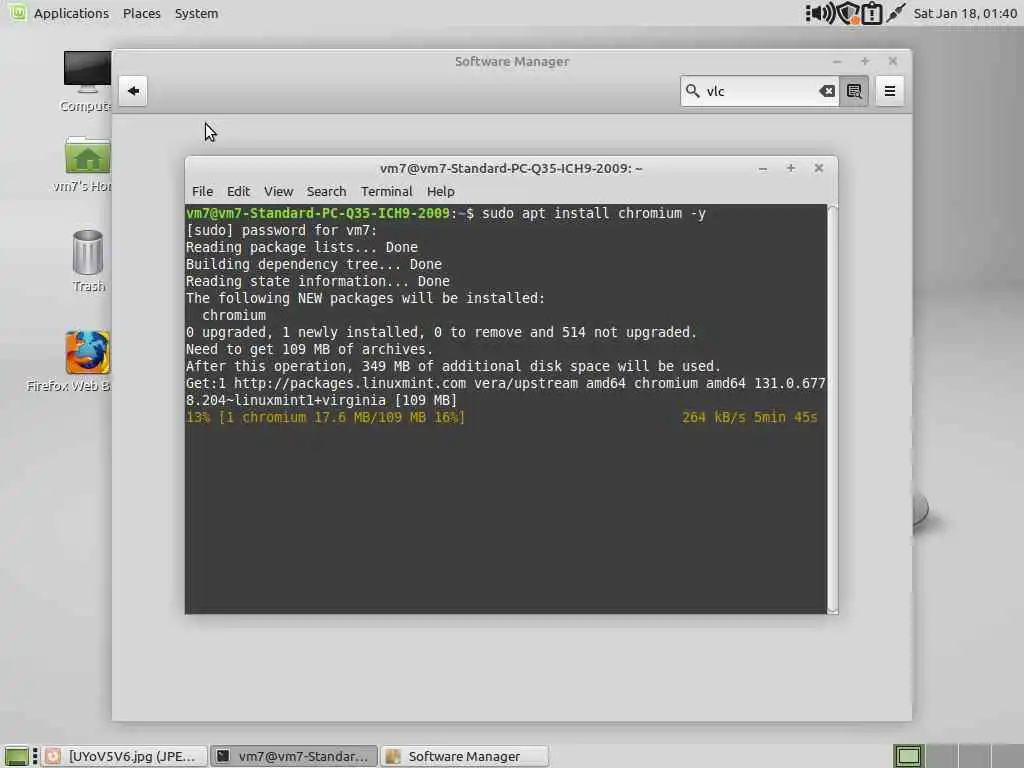
Task: Open the network connection tray icon
Action: (x=896, y=13)
